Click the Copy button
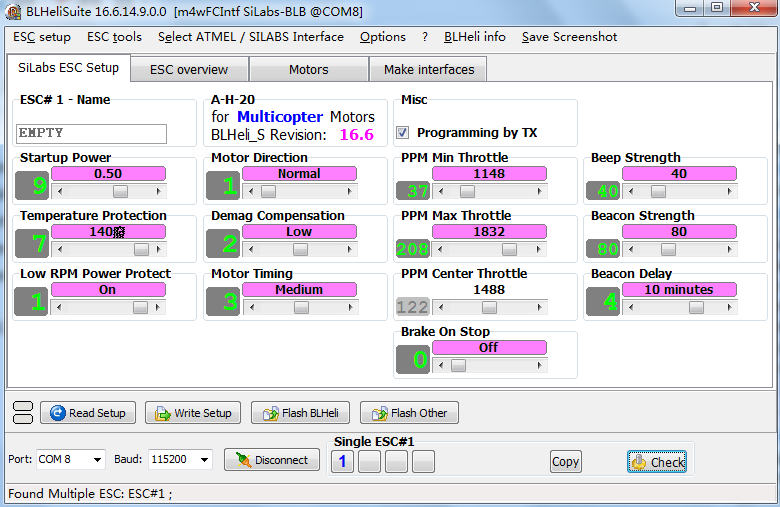 click(565, 462)
